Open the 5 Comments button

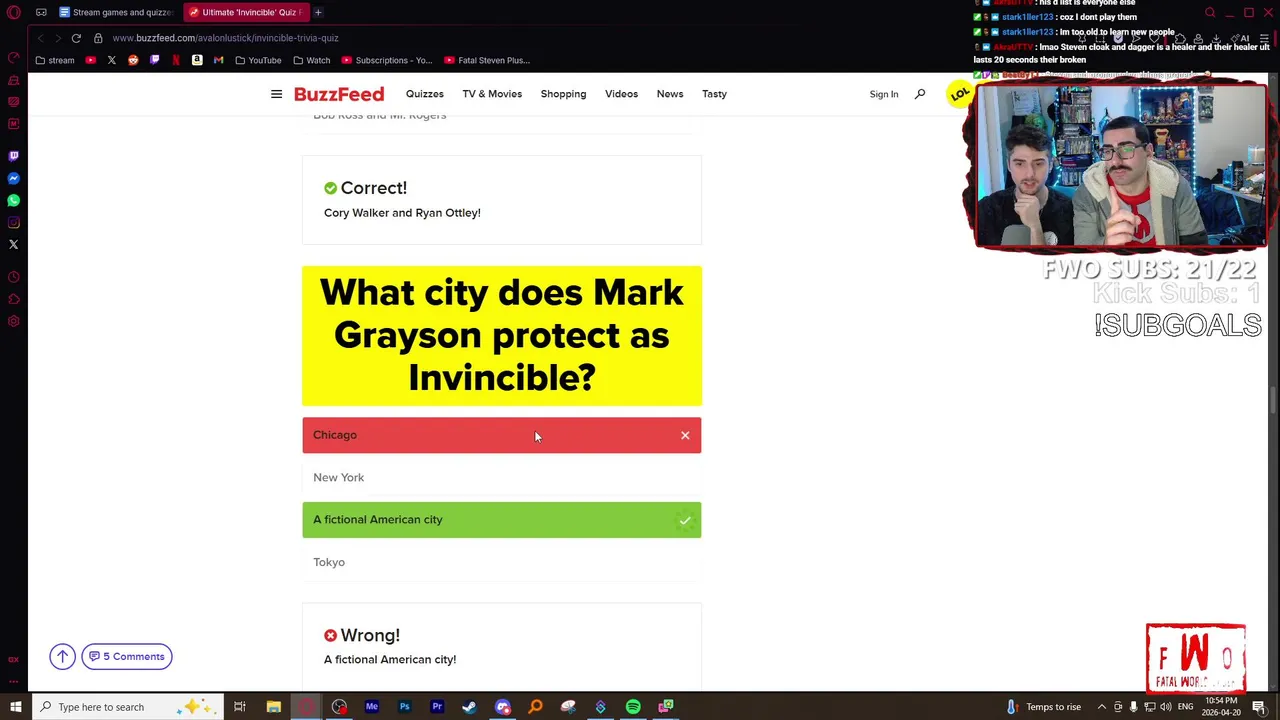click(x=127, y=656)
